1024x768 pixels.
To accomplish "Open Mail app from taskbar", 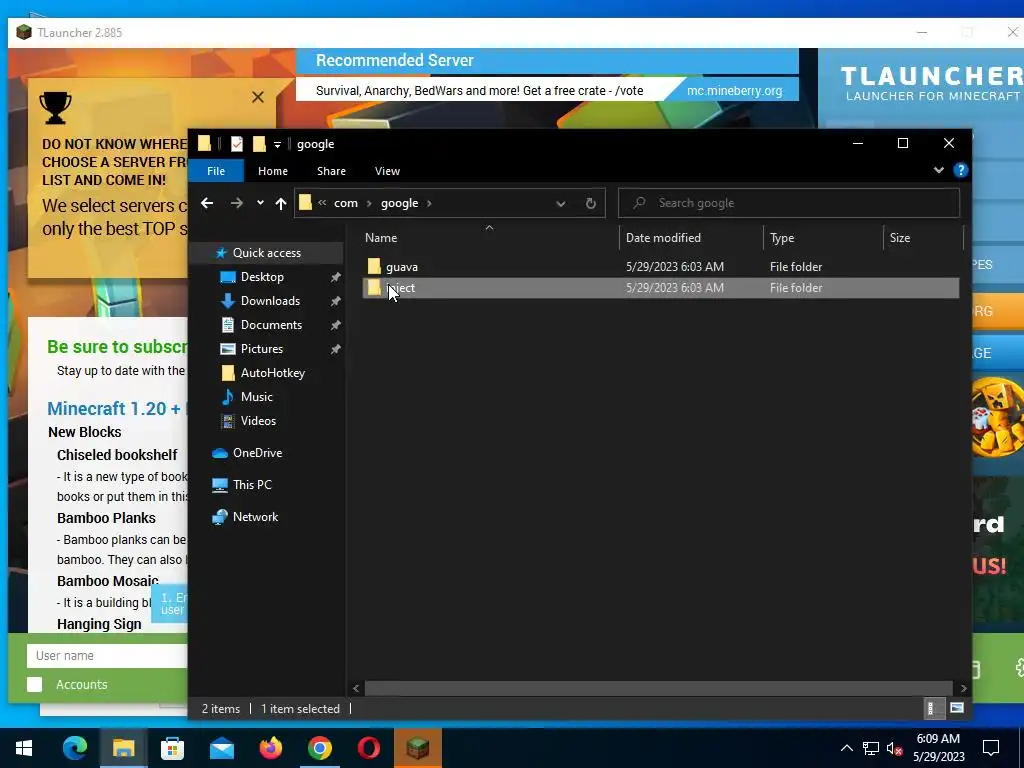I will pos(222,748).
